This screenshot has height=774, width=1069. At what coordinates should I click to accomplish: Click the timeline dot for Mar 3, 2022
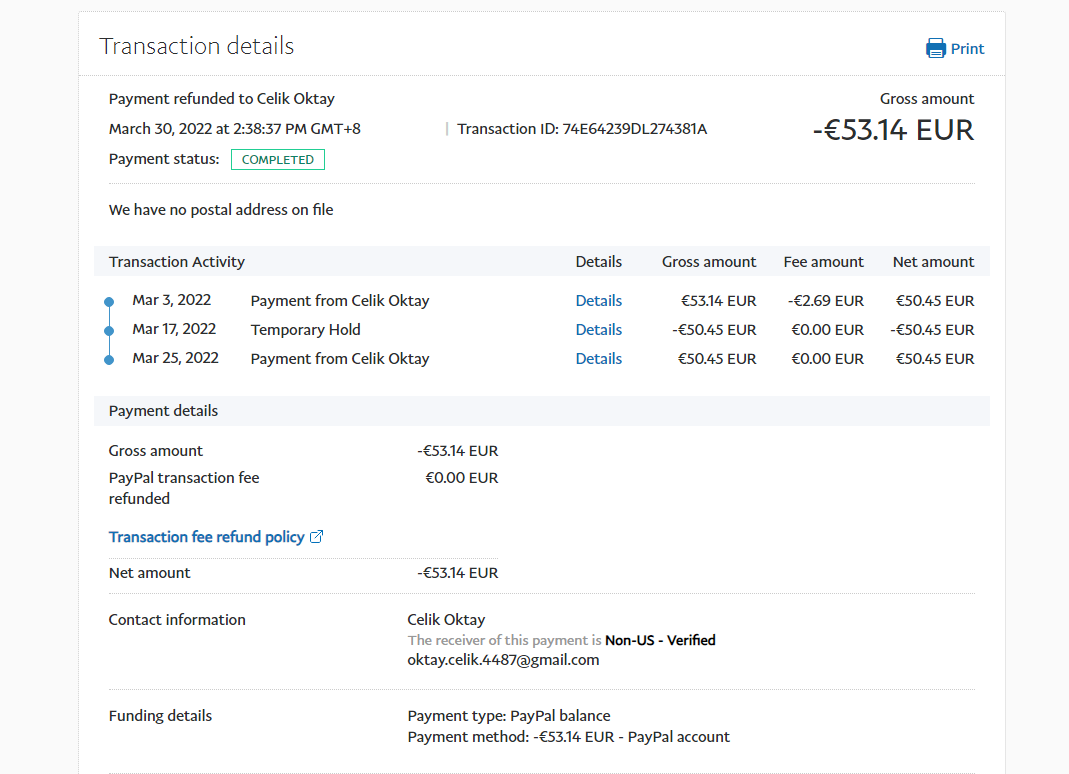(x=109, y=302)
